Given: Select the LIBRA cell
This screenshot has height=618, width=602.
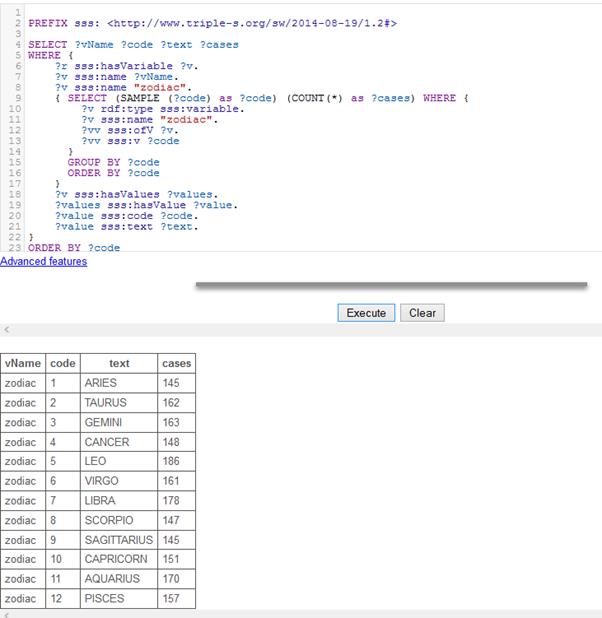Looking at the screenshot, I should 119,501.
